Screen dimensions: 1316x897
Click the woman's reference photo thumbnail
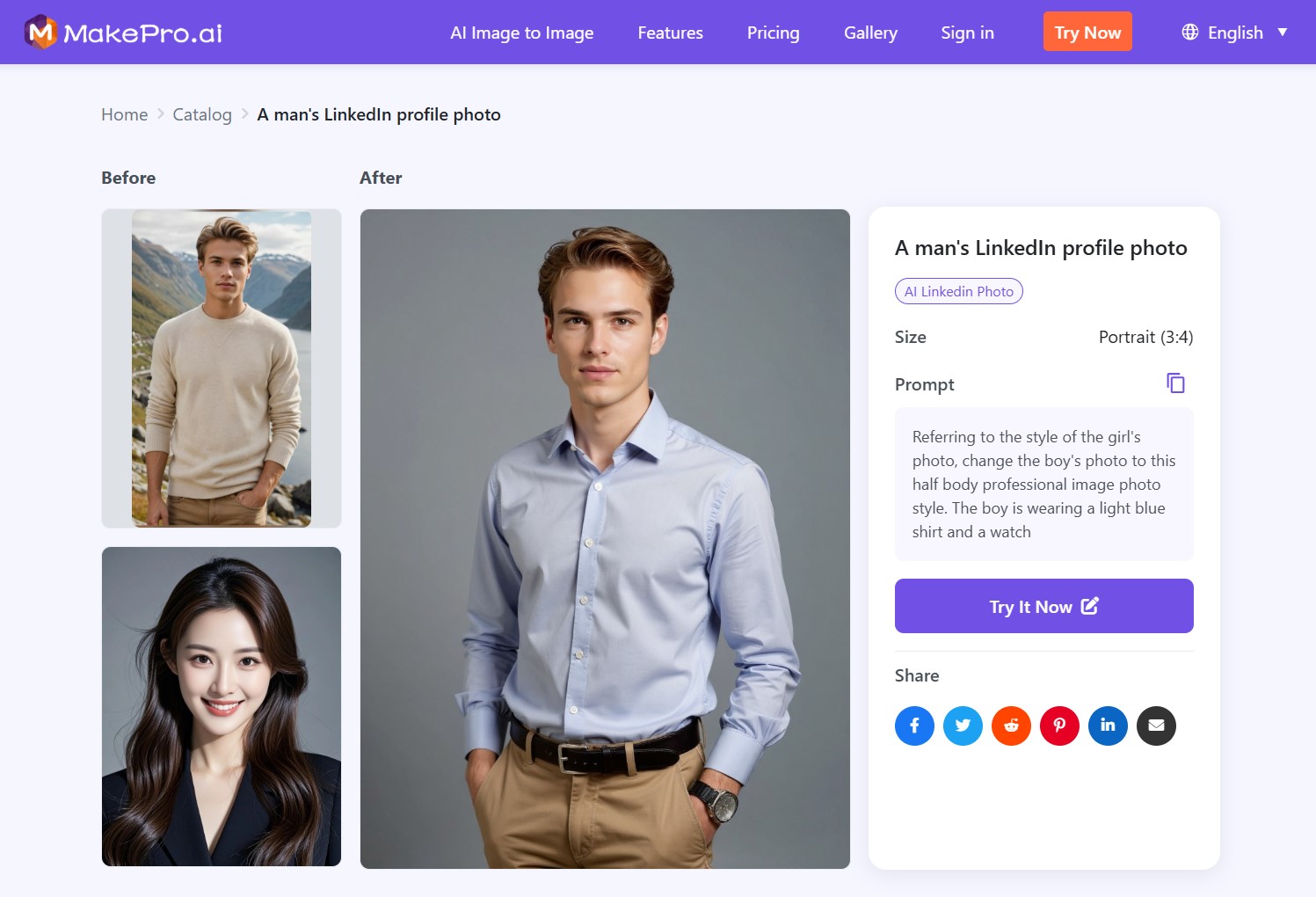pyautogui.click(x=221, y=706)
